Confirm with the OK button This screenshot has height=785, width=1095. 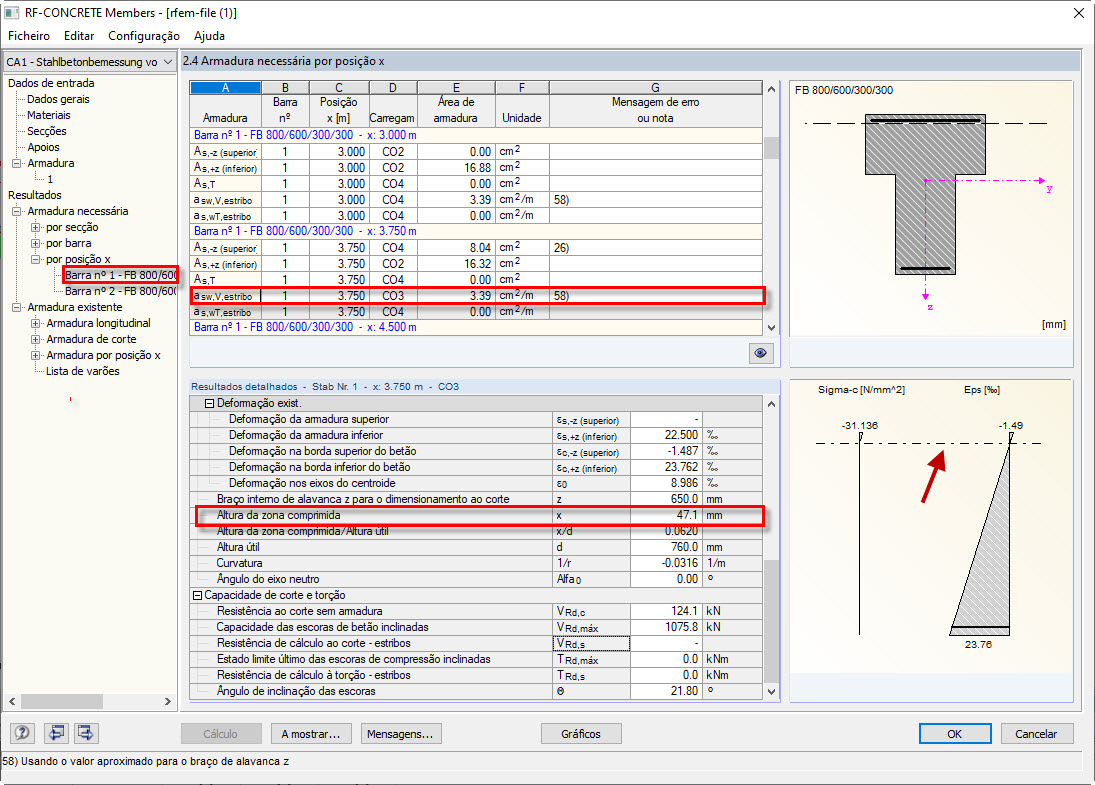tap(955, 734)
